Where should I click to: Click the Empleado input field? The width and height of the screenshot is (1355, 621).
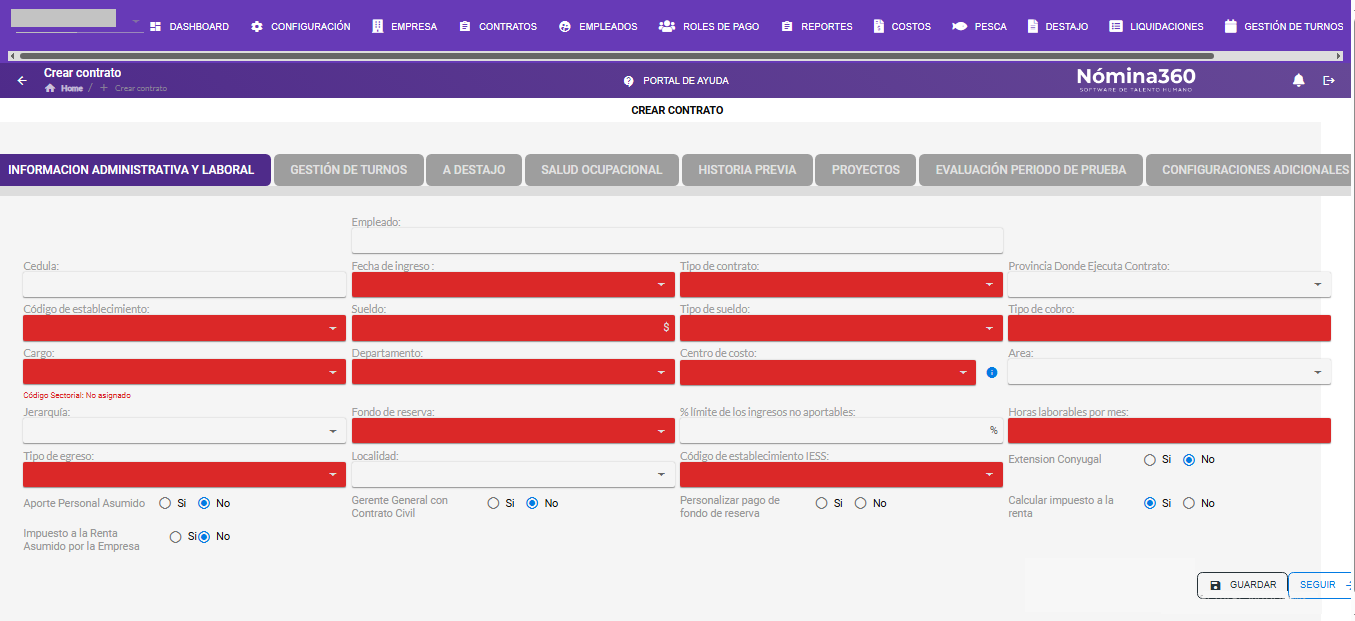(x=677, y=240)
